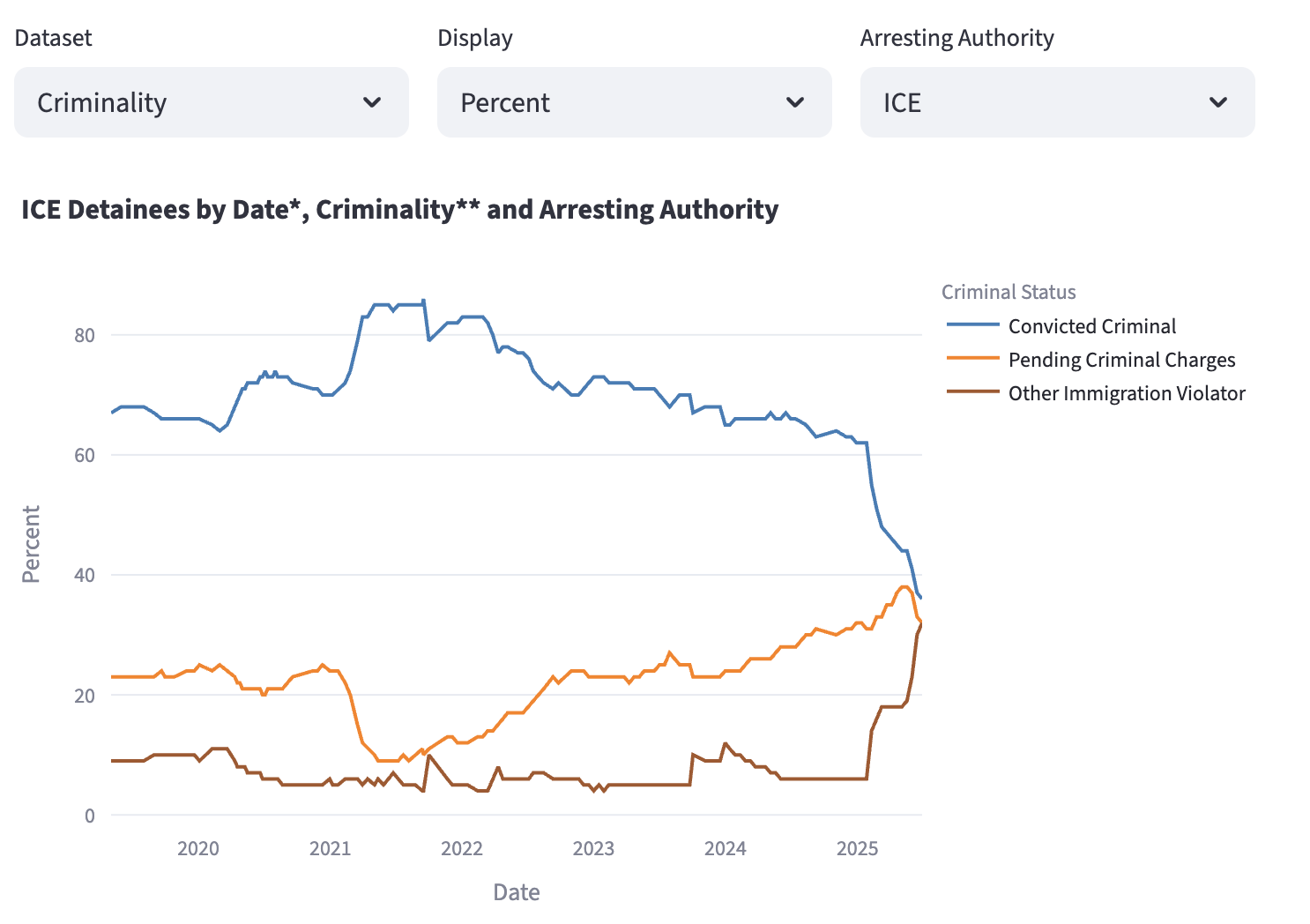The height and width of the screenshot is (924, 1310).
Task: Click the 80 tick label on Percent axis
Action: [x=85, y=335]
